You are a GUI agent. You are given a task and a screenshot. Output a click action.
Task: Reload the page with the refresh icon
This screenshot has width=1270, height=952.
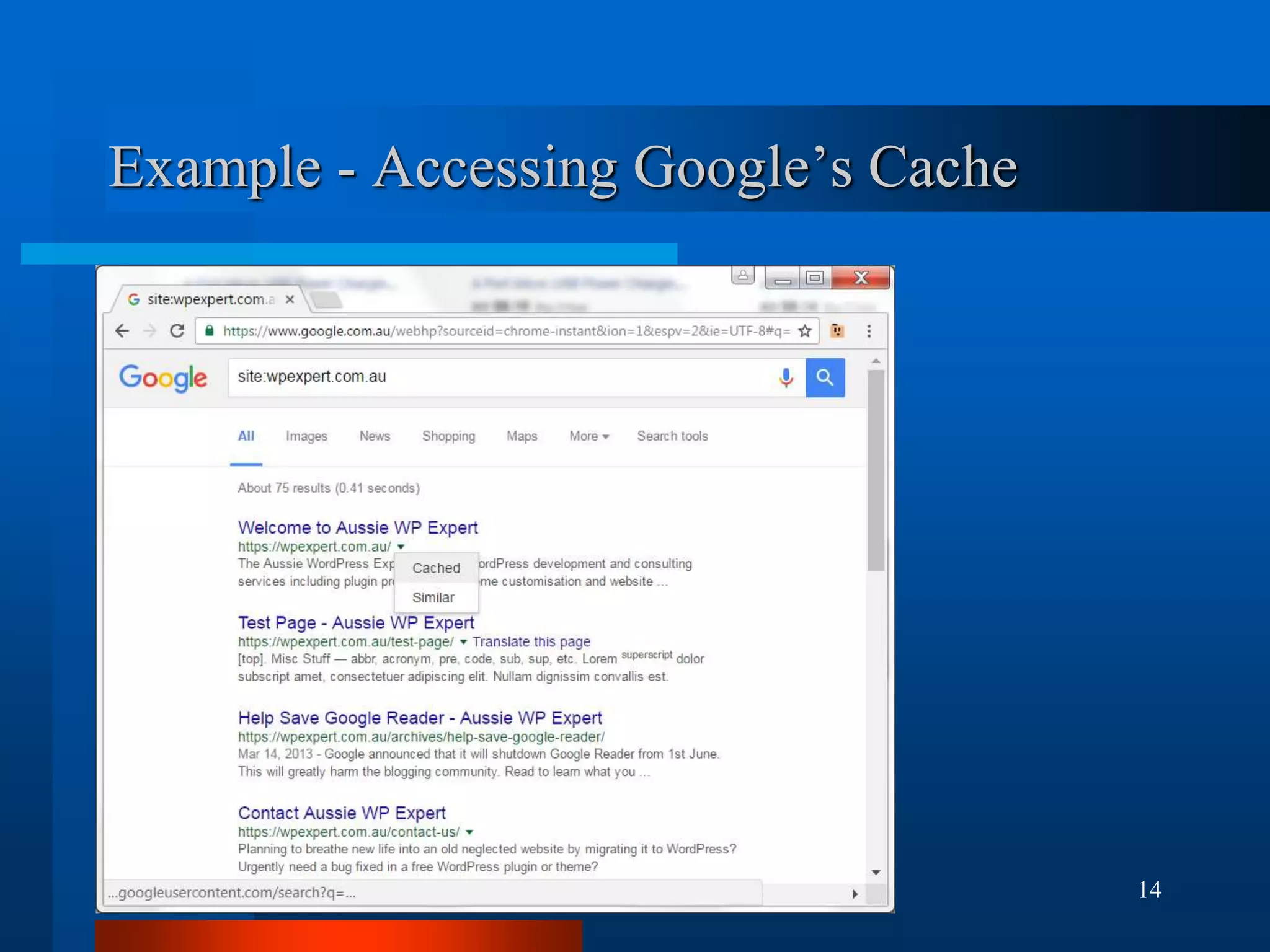[177, 331]
